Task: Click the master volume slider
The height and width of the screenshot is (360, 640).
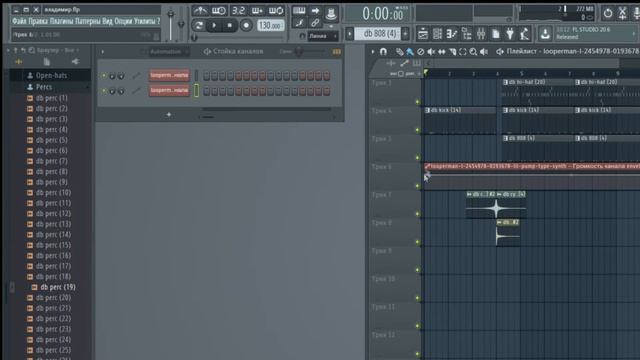Action: [171, 24]
